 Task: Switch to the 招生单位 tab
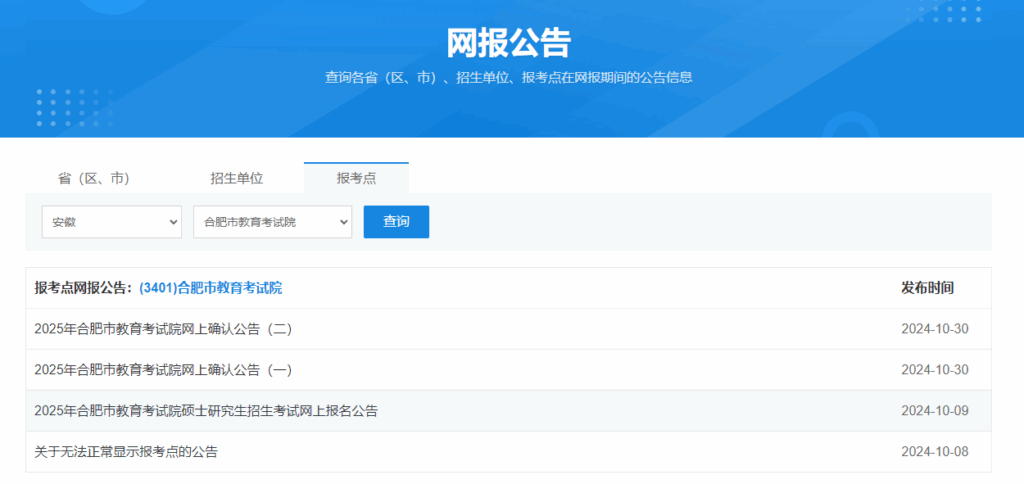[236, 178]
